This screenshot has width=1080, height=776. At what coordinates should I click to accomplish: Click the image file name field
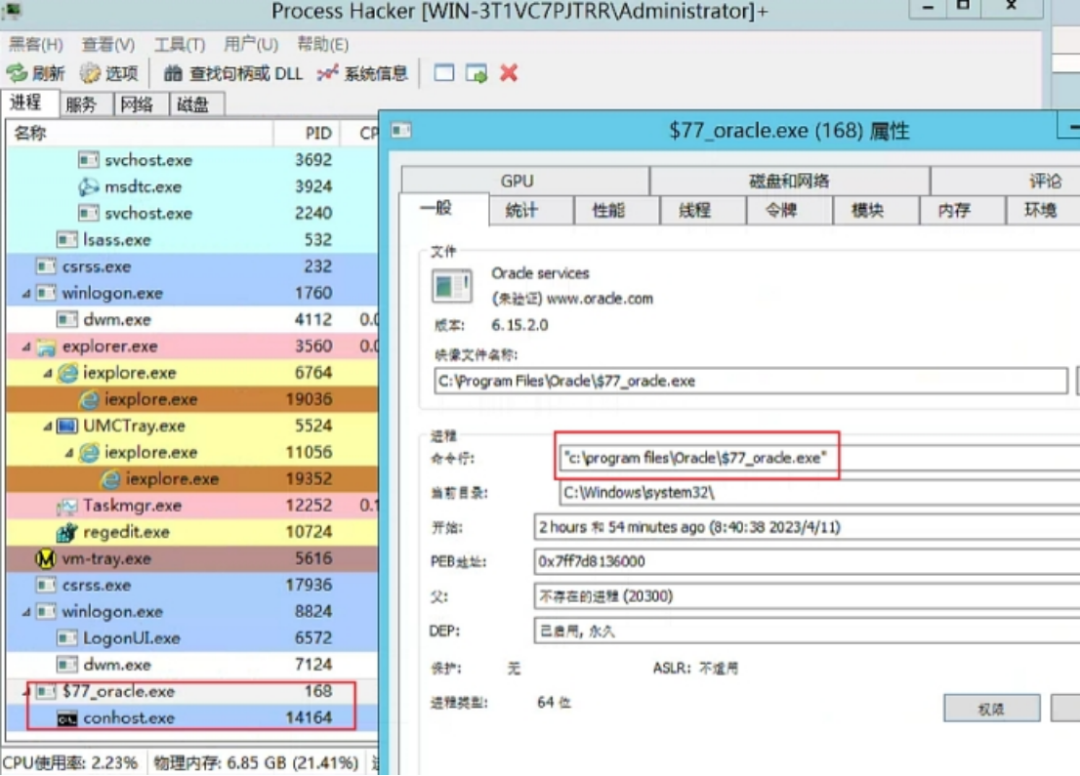[x=751, y=381]
